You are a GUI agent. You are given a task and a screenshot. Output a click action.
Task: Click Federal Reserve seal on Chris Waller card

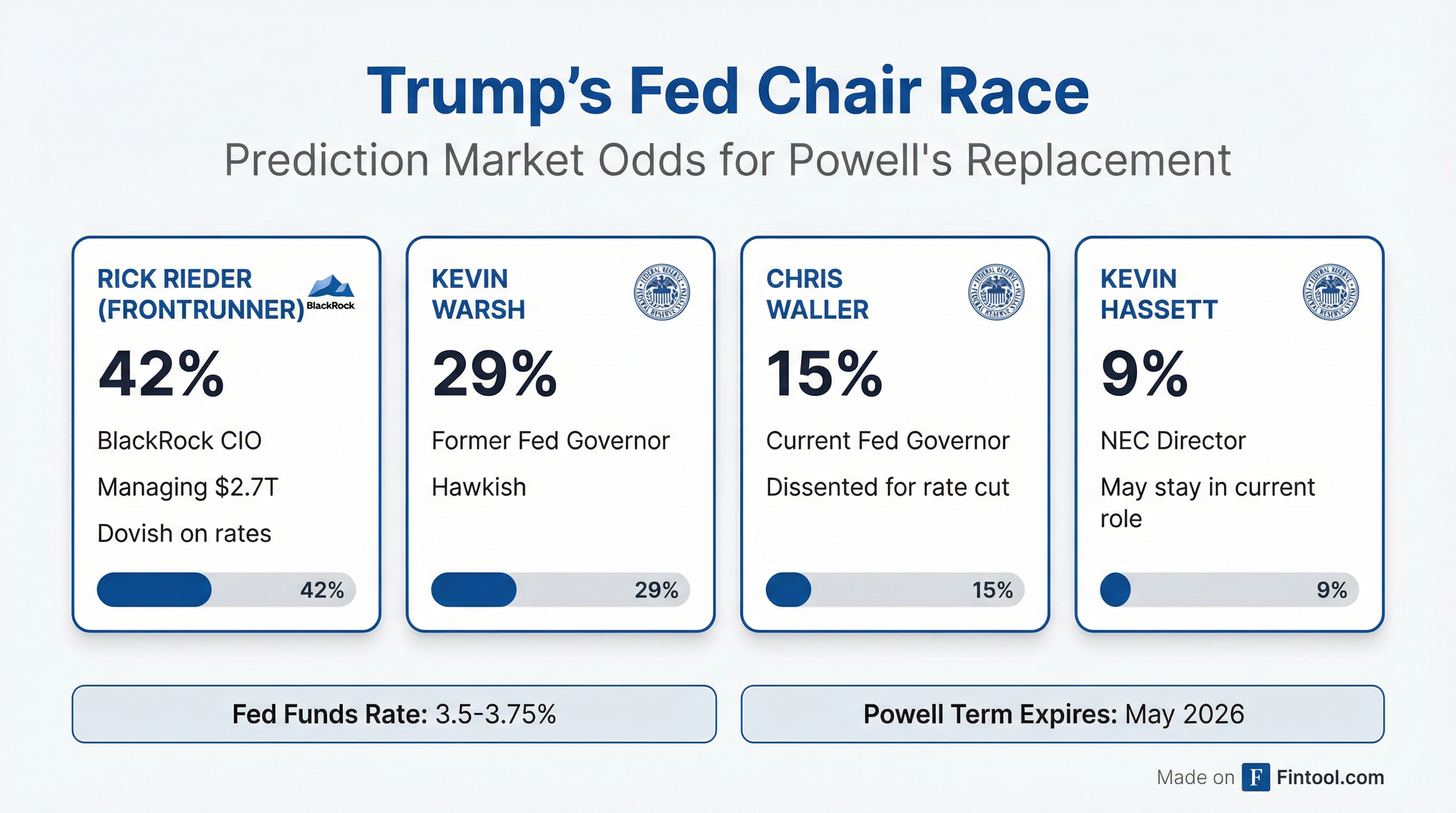pos(996,292)
